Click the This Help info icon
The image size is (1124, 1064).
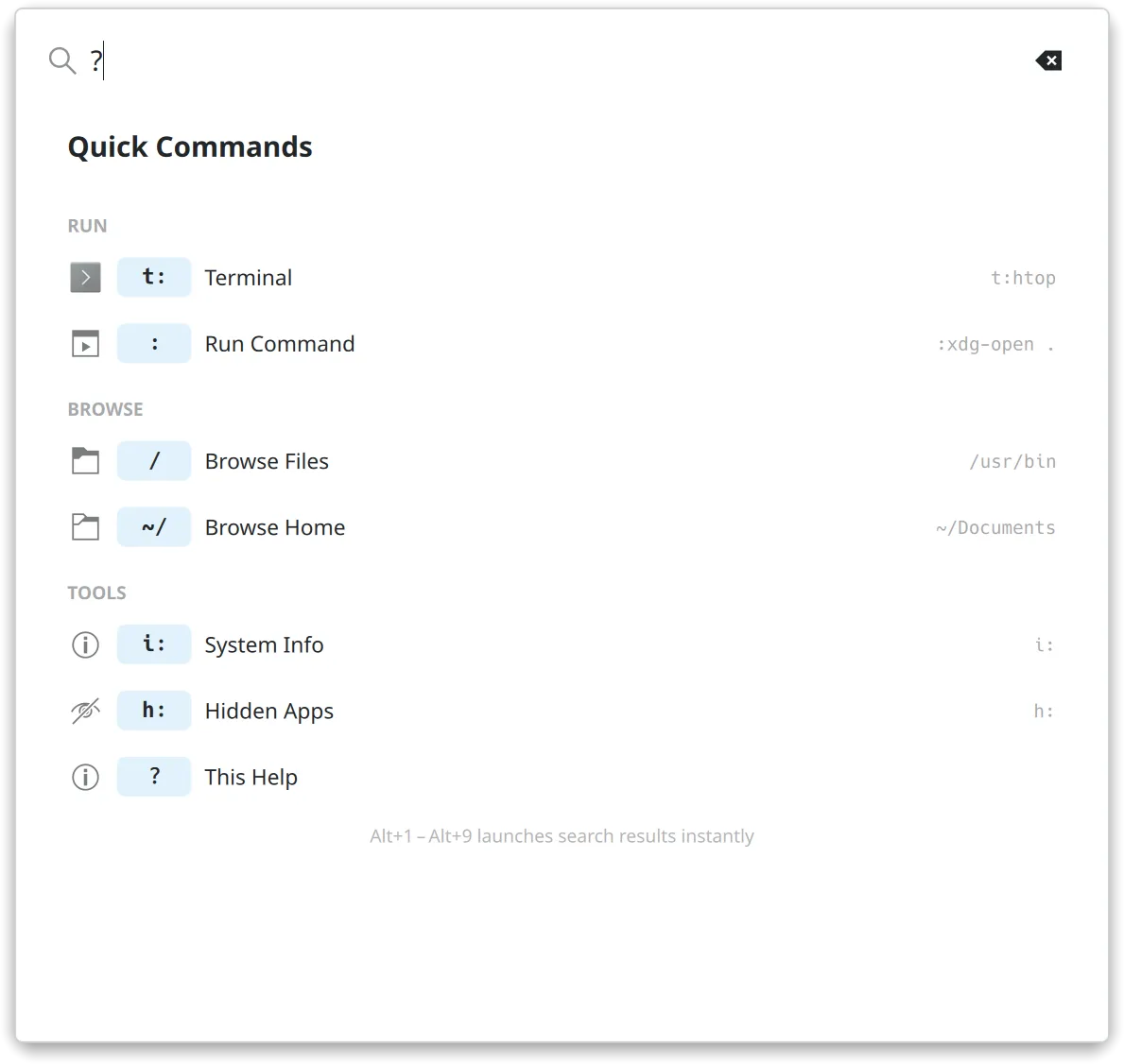click(x=85, y=777)
